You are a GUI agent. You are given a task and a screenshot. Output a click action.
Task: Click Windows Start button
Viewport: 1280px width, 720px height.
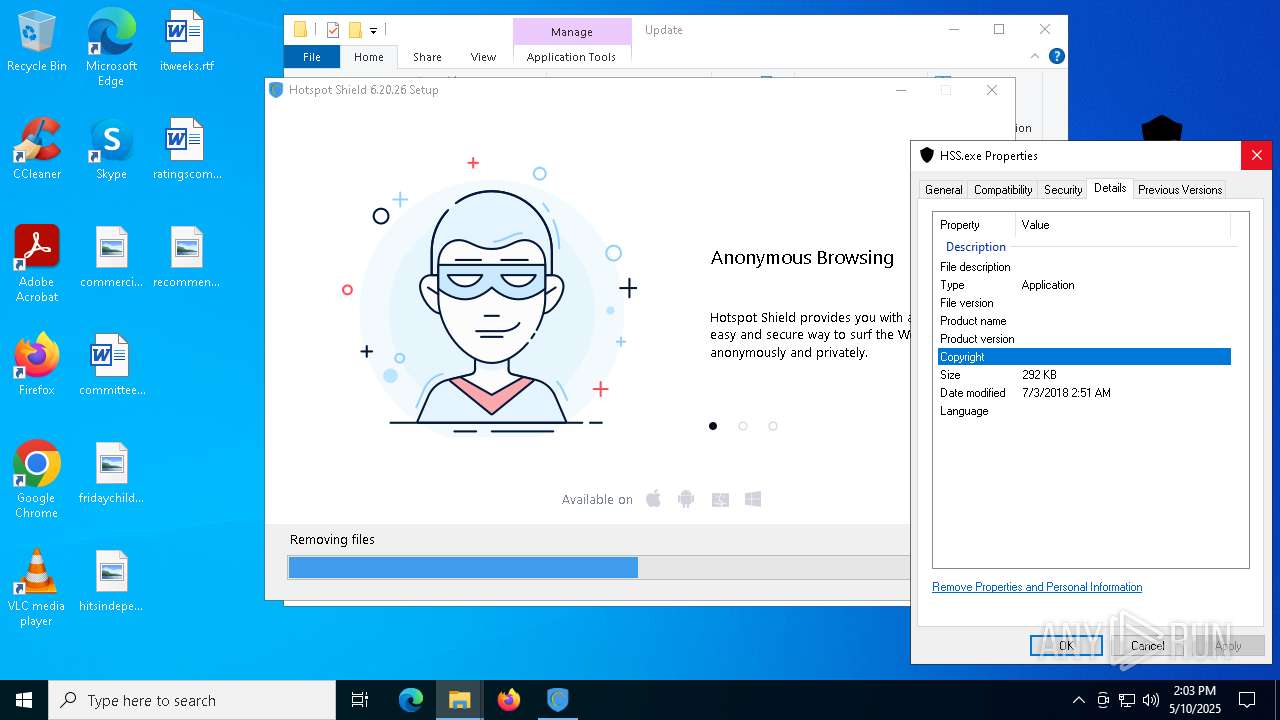tap(24, 700)
